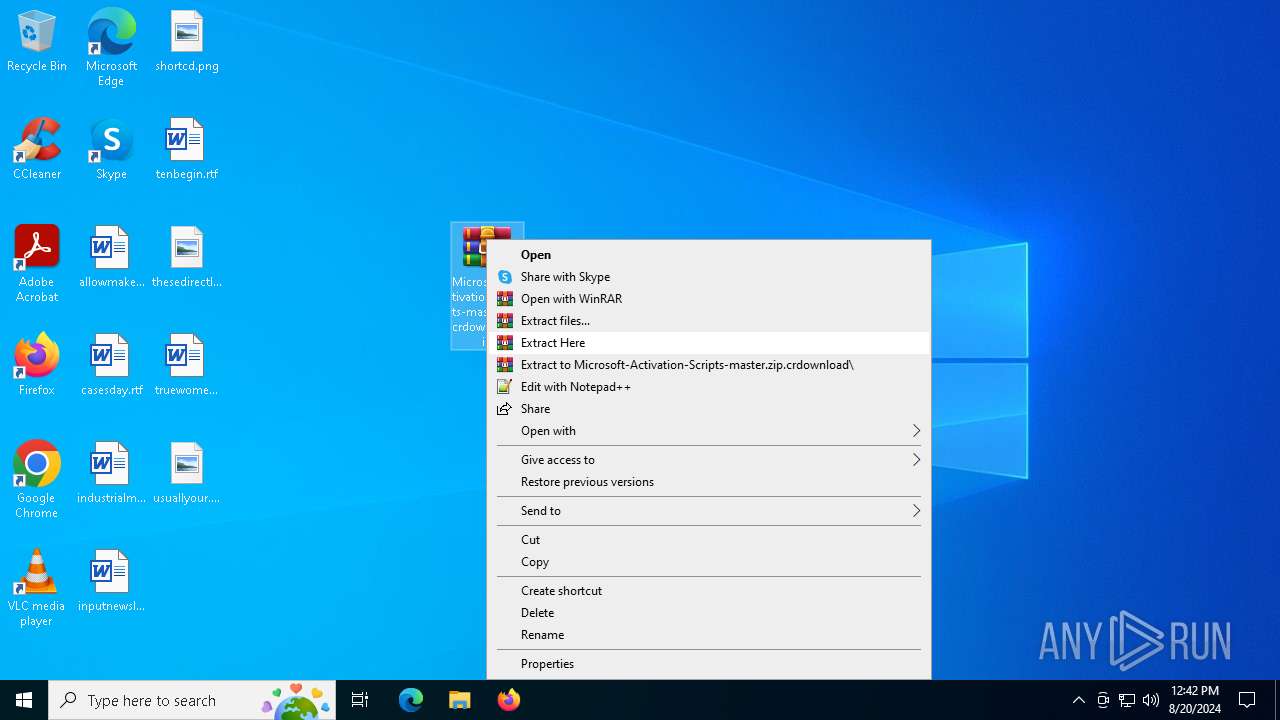
Task: Choose Share with Skype
Action: point(708,277)
